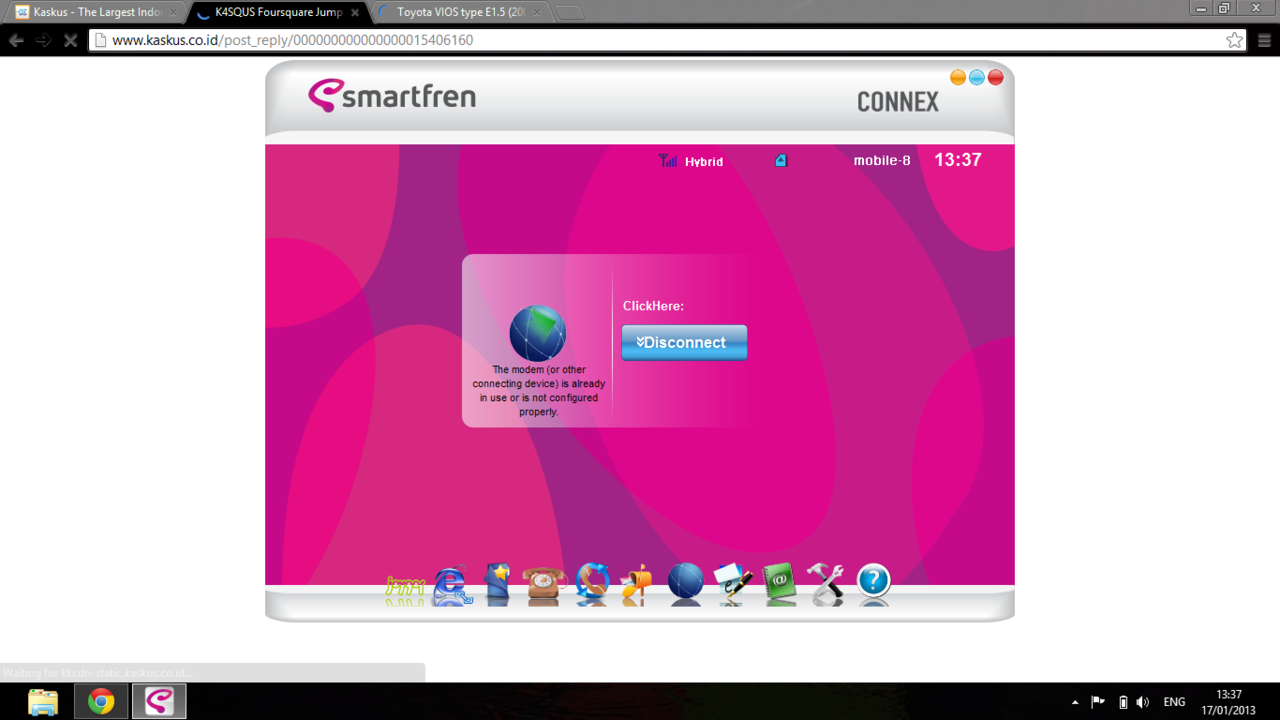Click the CONNEX title text
The width and height of the screenshot is (1280, 720).
point(898,102)
